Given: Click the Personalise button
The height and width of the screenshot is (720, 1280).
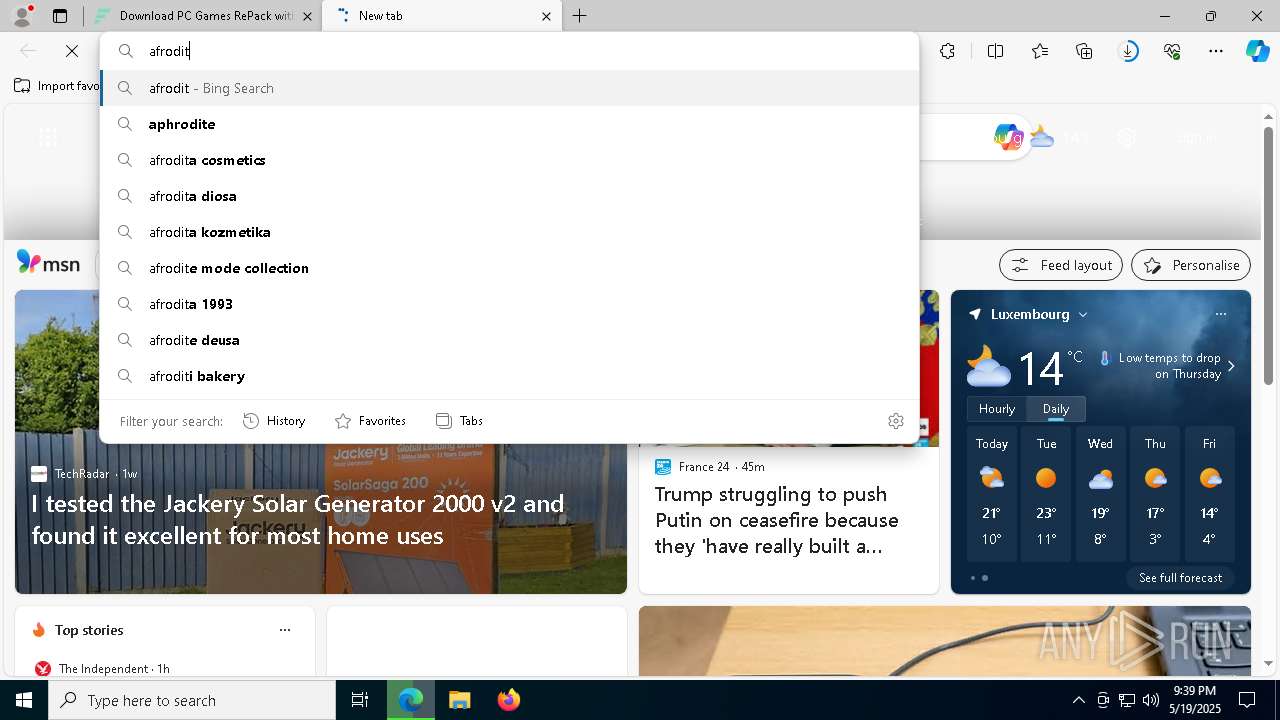Looking at the screenshot, I should coord(1191,265).
